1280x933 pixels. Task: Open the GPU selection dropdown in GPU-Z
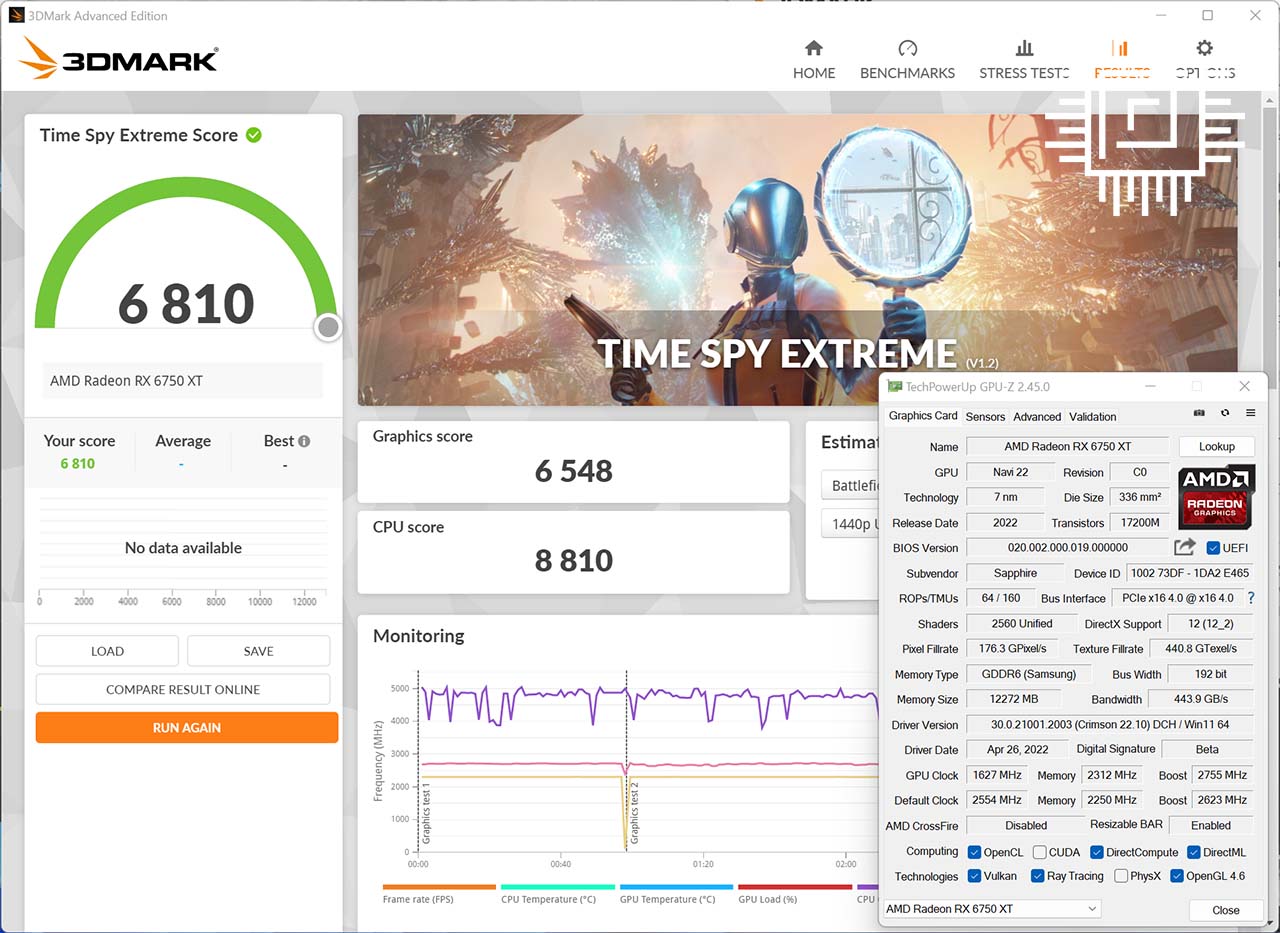tap(991, 908)
